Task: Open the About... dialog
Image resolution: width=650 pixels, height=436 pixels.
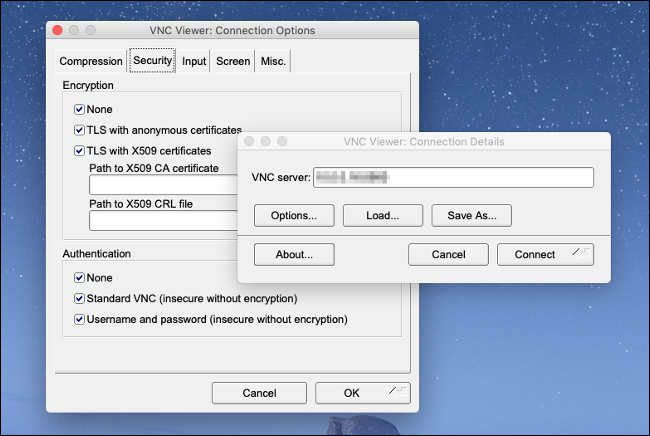Action: pos(294,254)
